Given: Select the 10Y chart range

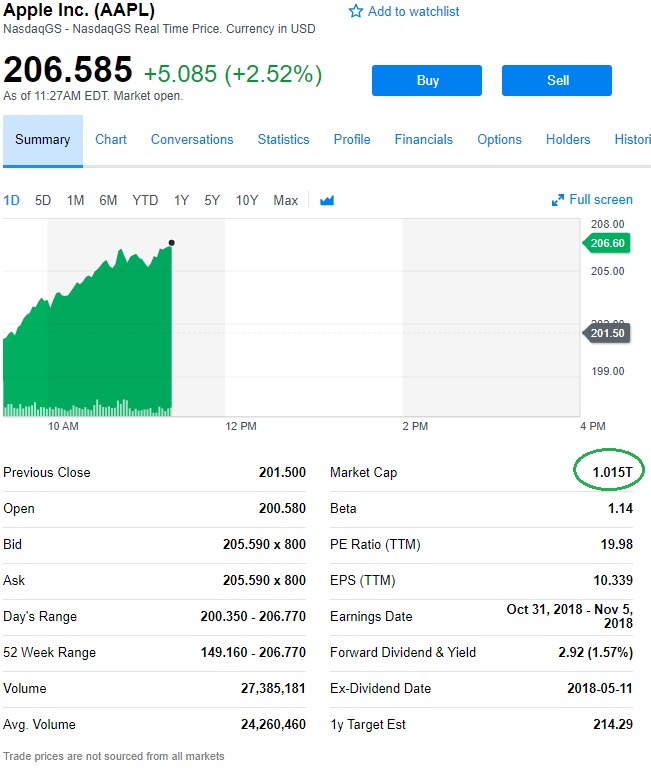Looking at the screenshot, I should (x=247, y=200).
